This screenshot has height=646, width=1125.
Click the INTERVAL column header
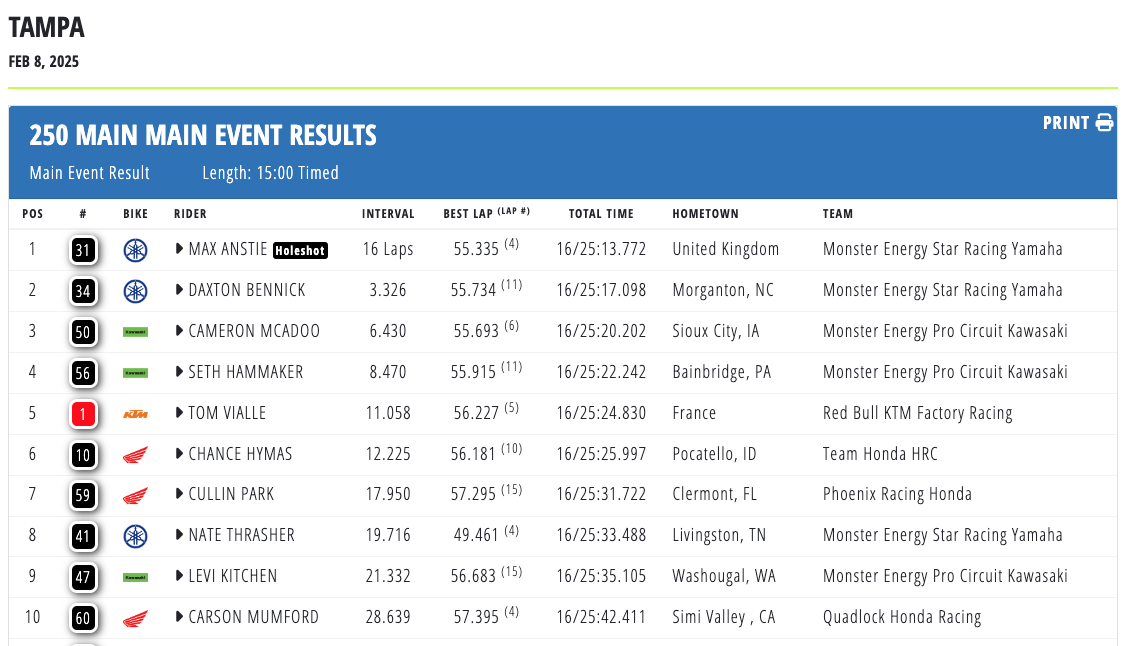click(388, 214)
